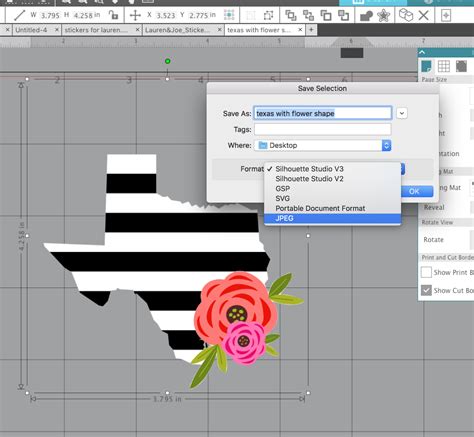Choose GSP format option
Image resolution: width=474 pixels, height=437 pixels.
coord(332,189)
